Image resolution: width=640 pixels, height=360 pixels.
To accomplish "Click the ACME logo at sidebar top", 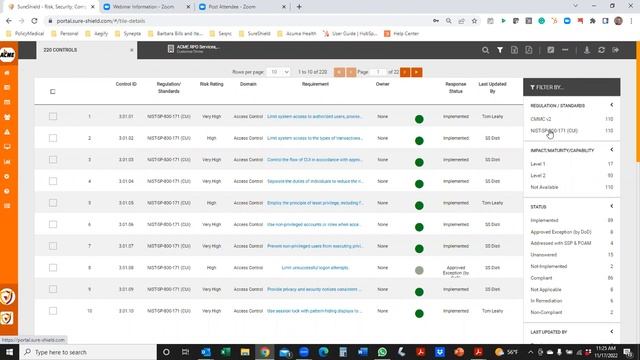I will [x=7, y=54].
